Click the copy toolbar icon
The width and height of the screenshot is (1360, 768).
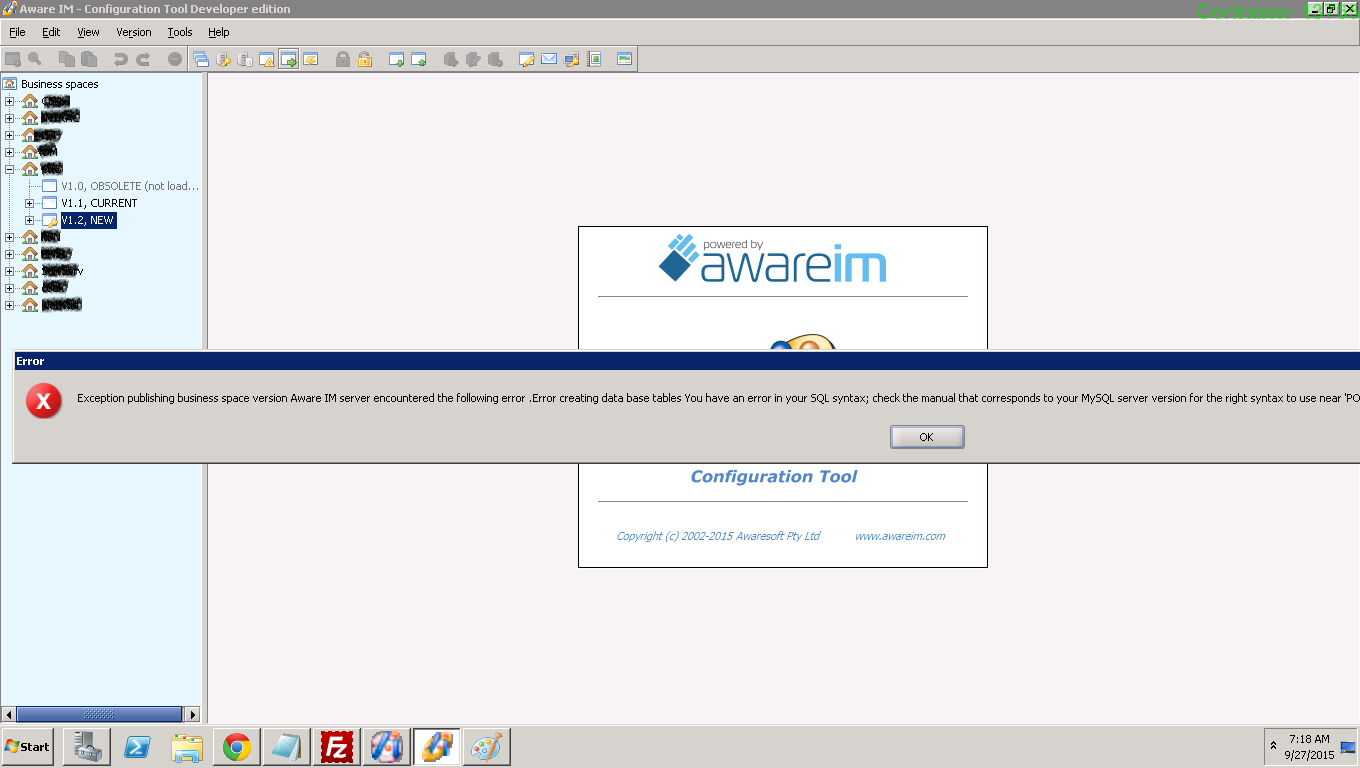pos(67,59)
